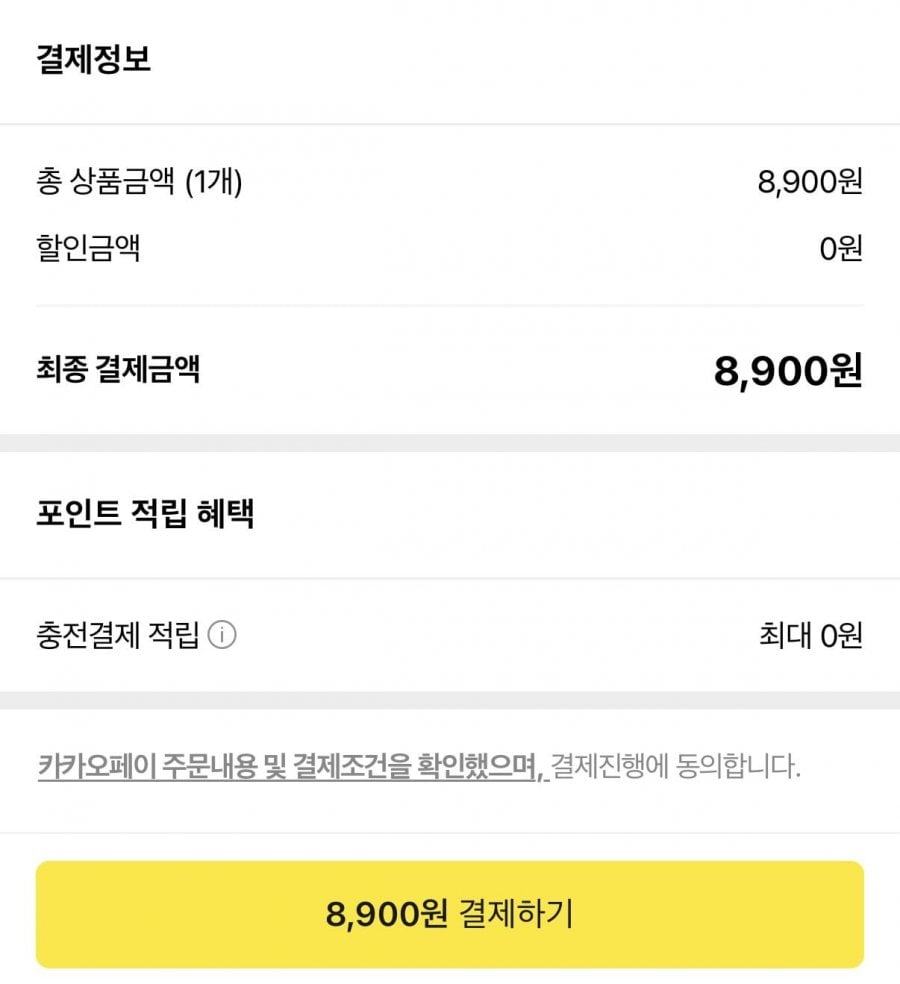The width and height of the screenshot is (900, 984).
Task: Click the 8,900원 total product amount value
Action: (x=809, y=182)
